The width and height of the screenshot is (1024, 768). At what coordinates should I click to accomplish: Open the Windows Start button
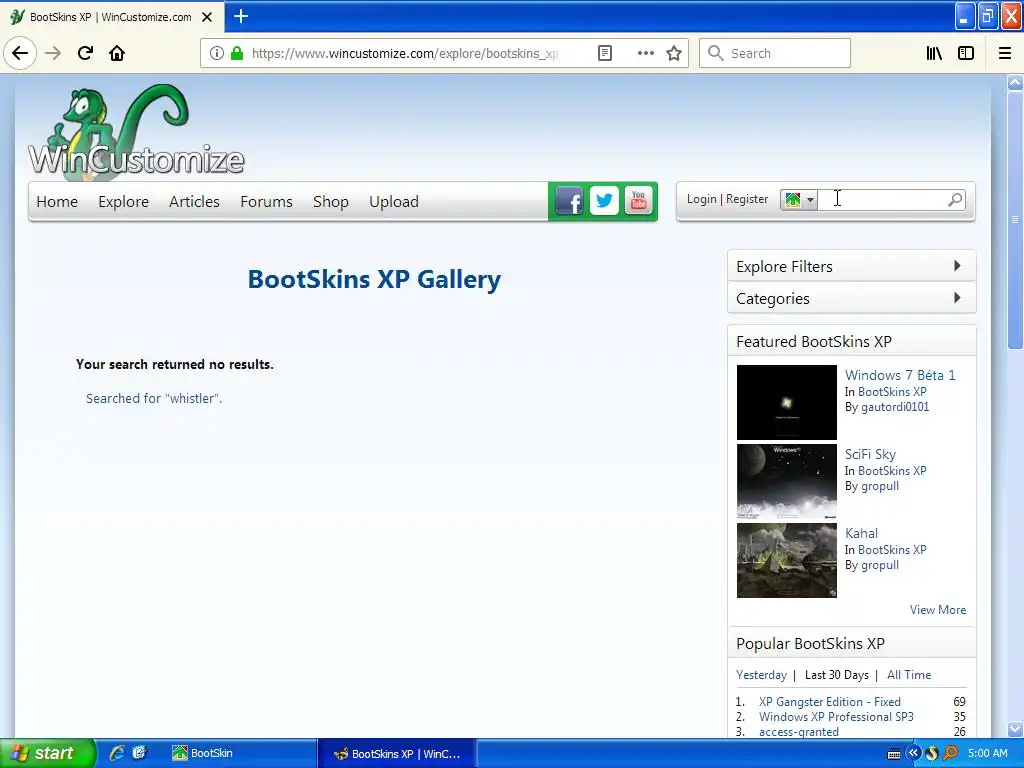48,754
